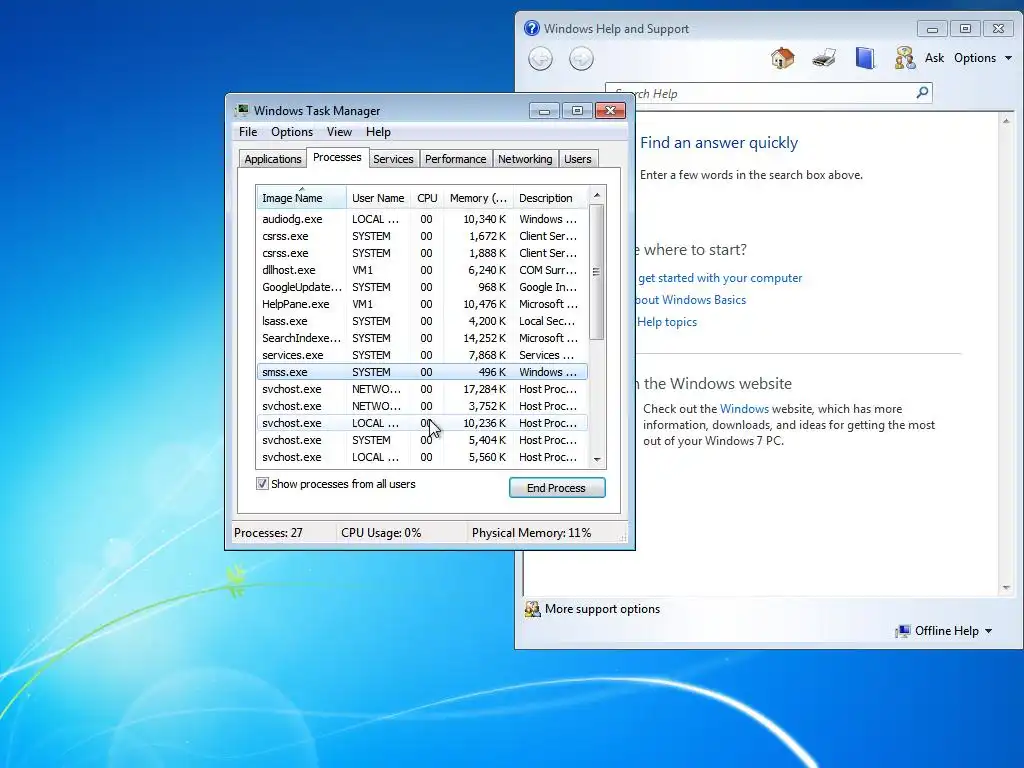Select the Processes tab
Image resolution: width=1024 pixels, height=768 pixels.
[337, 157]
